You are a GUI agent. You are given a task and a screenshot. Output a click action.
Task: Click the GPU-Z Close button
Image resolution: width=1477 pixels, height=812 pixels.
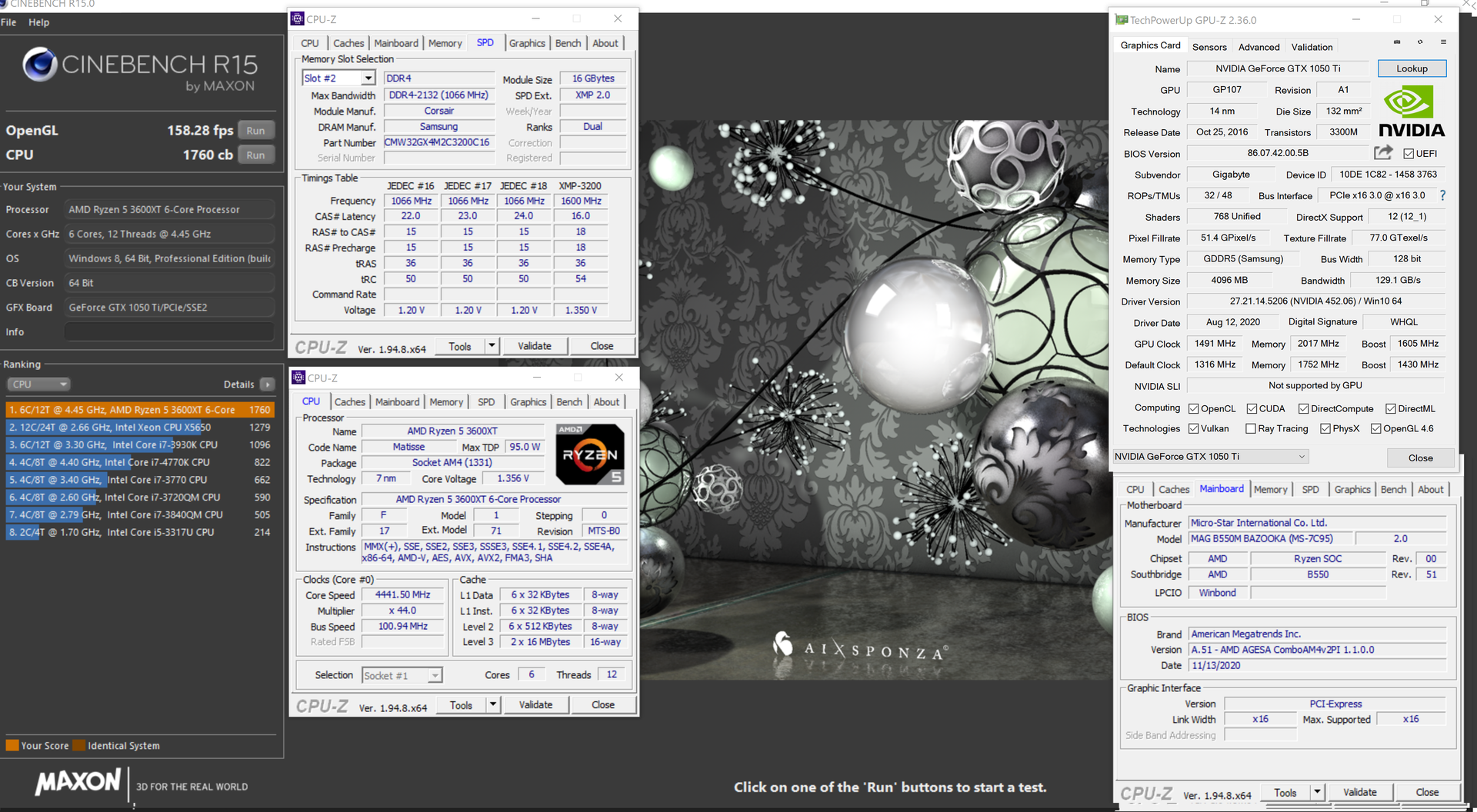(x=1420, y=458)
